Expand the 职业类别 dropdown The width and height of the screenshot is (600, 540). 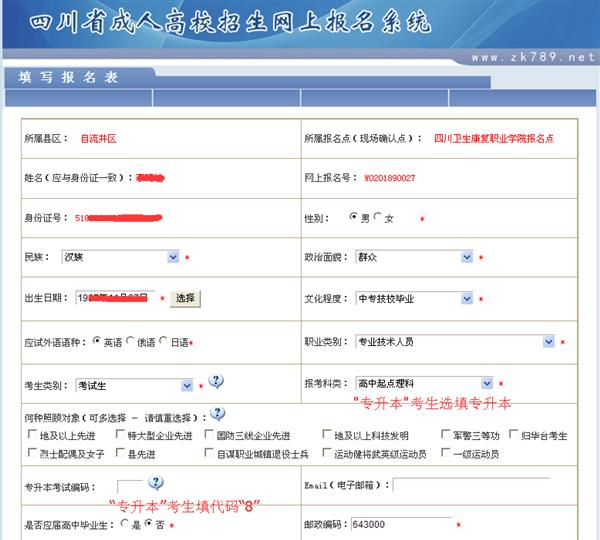[x=455, y=341]
